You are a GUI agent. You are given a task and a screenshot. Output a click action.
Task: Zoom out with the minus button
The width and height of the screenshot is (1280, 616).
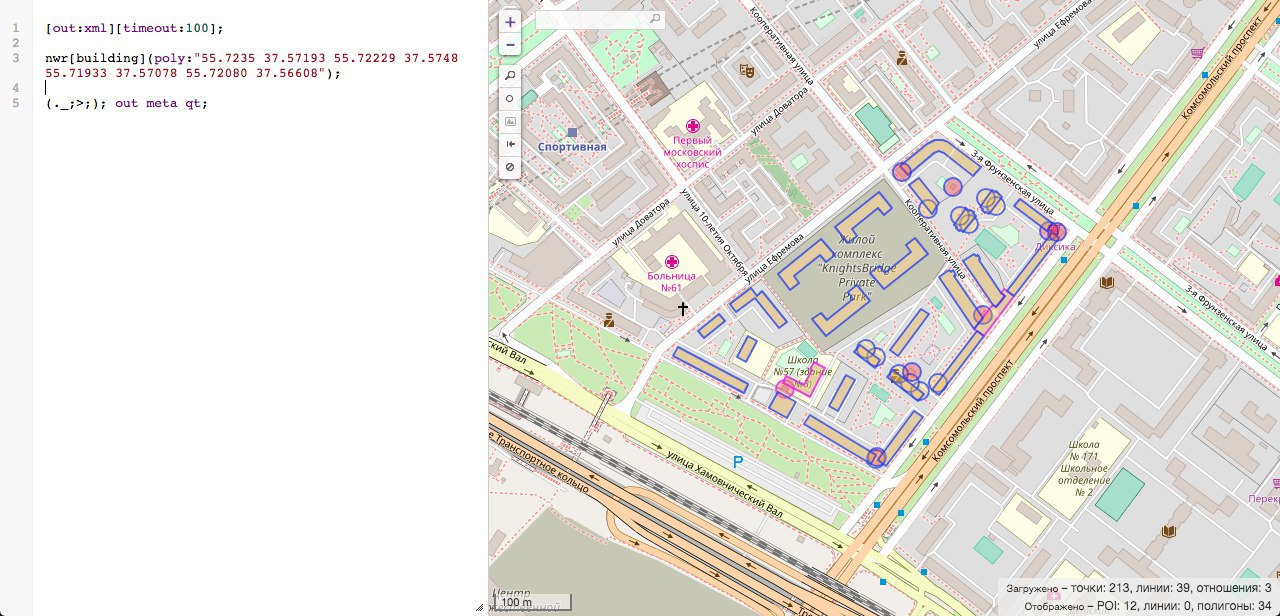[510, 45]
